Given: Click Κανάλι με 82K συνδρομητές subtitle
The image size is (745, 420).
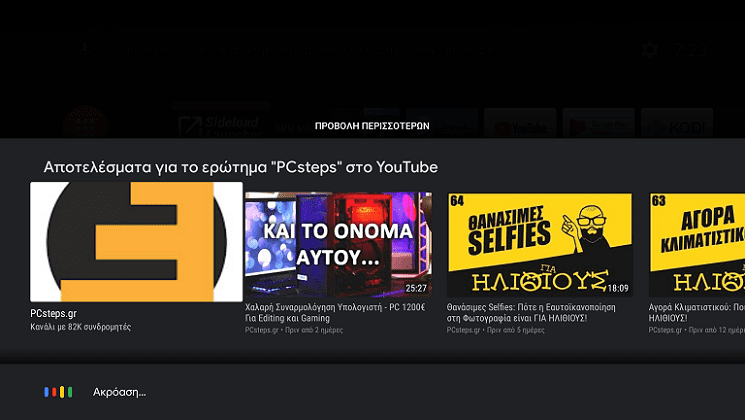Looking at the screenshot, I should 81,327.
